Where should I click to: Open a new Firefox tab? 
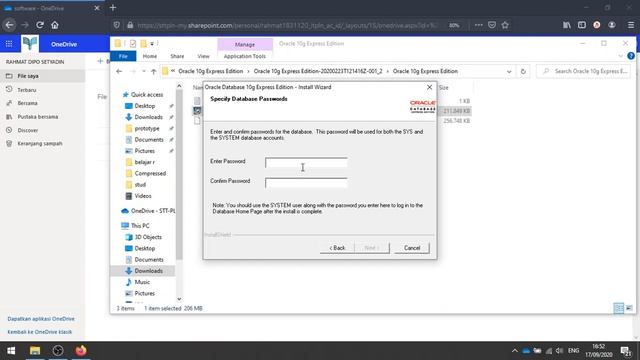coord(113,7)
